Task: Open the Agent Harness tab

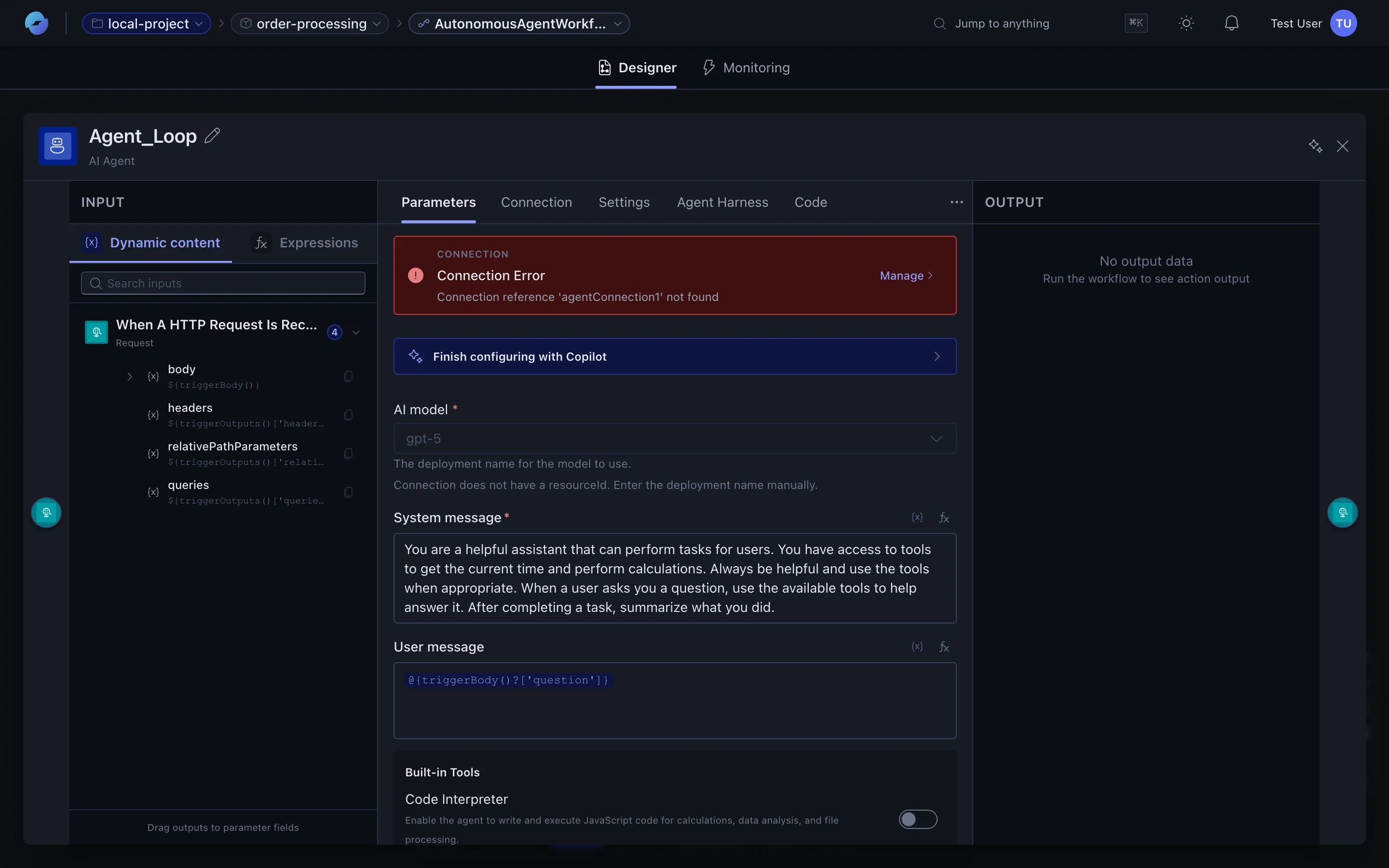Action: 722,202
